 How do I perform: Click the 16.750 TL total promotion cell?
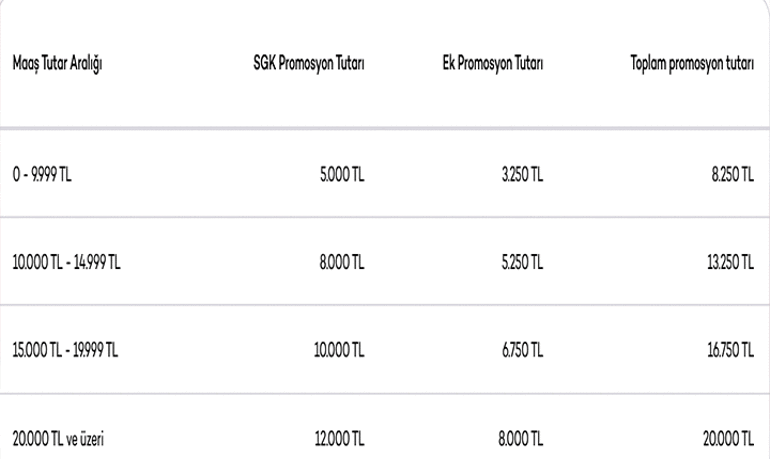[731, 350]
